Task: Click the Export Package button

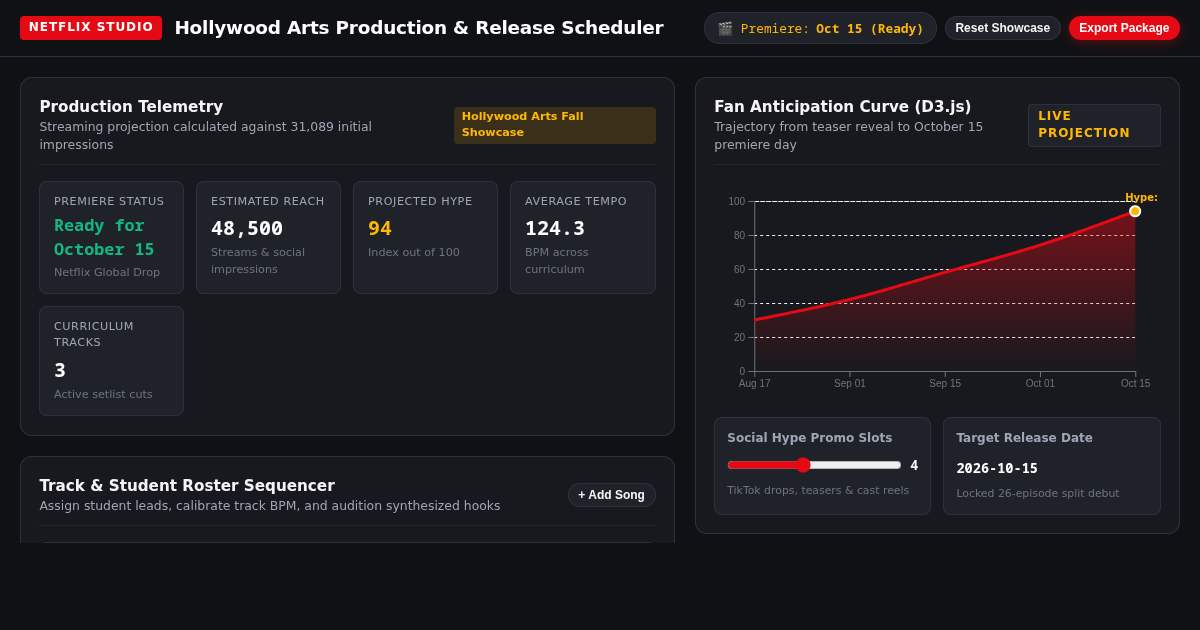Action: [x=1124, y=28]
